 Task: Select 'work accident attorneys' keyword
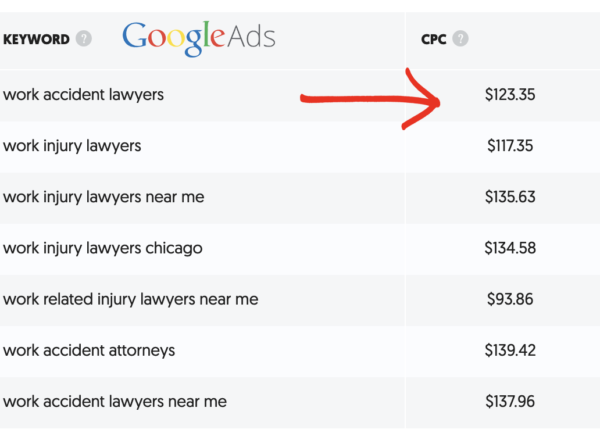click(x=89, y=350)
